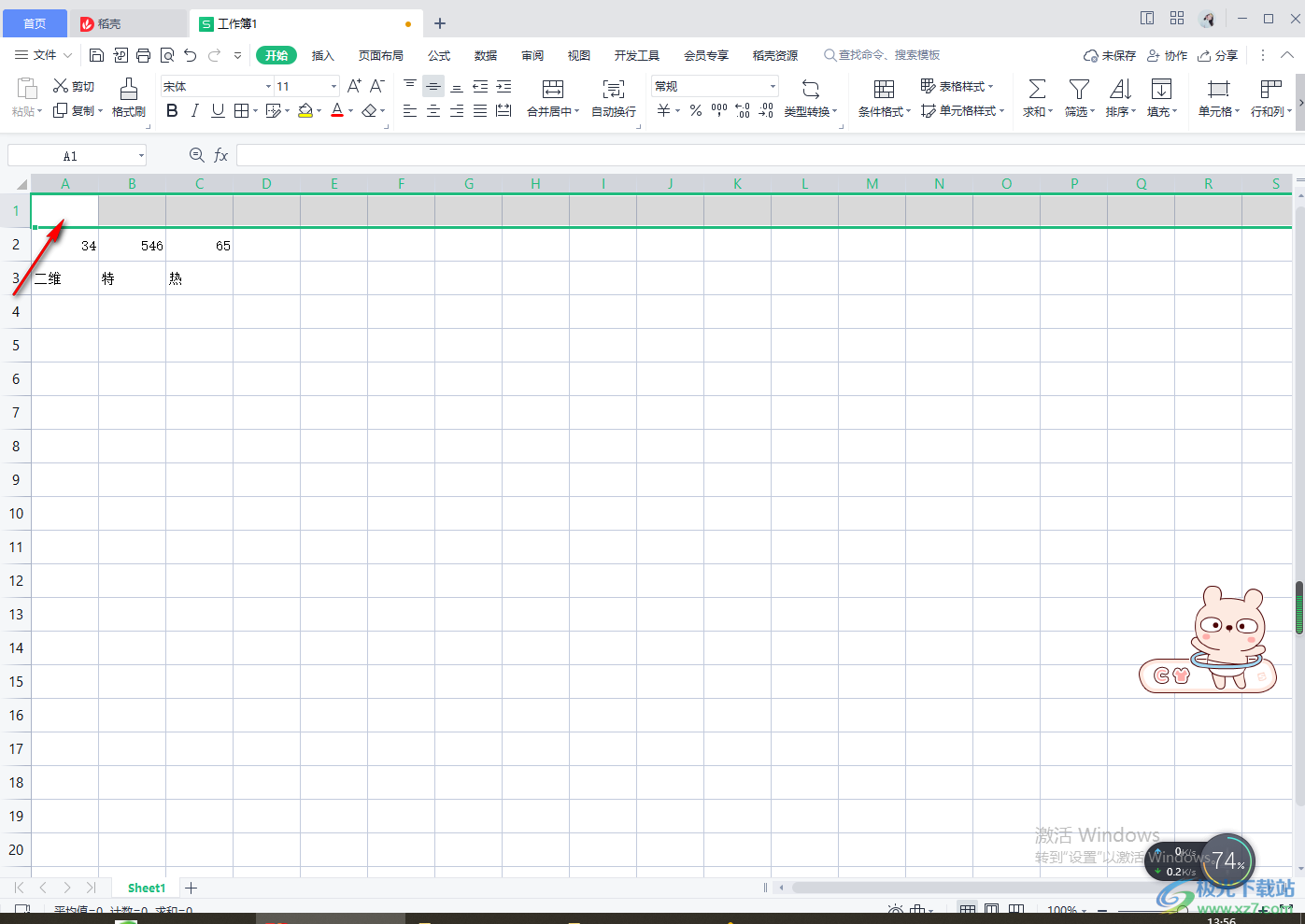Switch to the 公式 Formulas tab
The image size is (1305, 924).
tap(439, 55)
